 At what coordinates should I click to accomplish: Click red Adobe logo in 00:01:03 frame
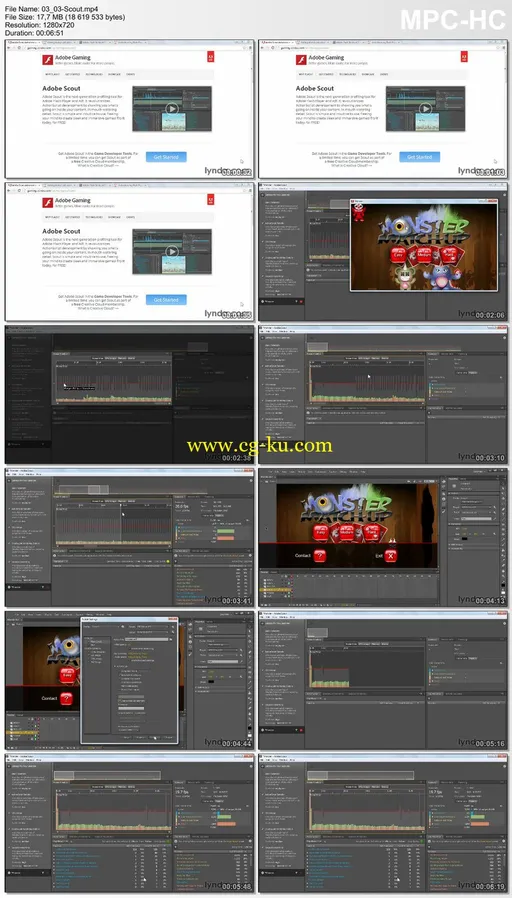(464, 57)
